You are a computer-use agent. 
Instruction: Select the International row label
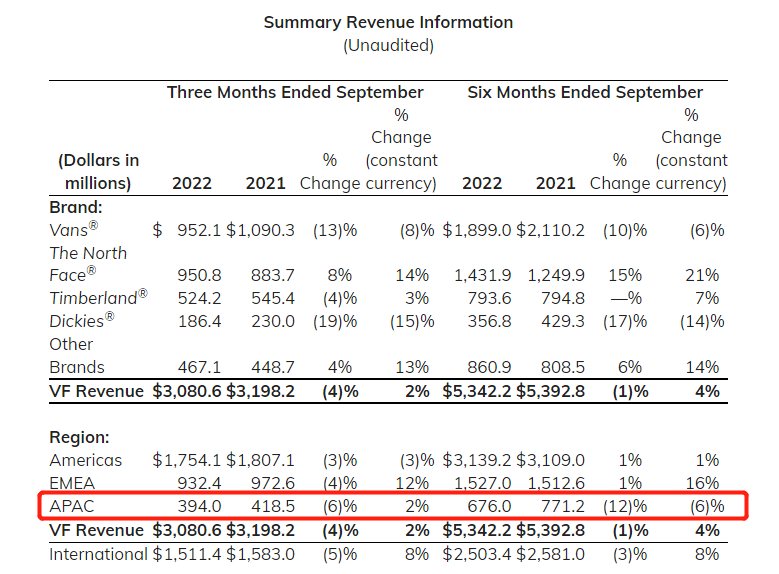tap(98, 554)
